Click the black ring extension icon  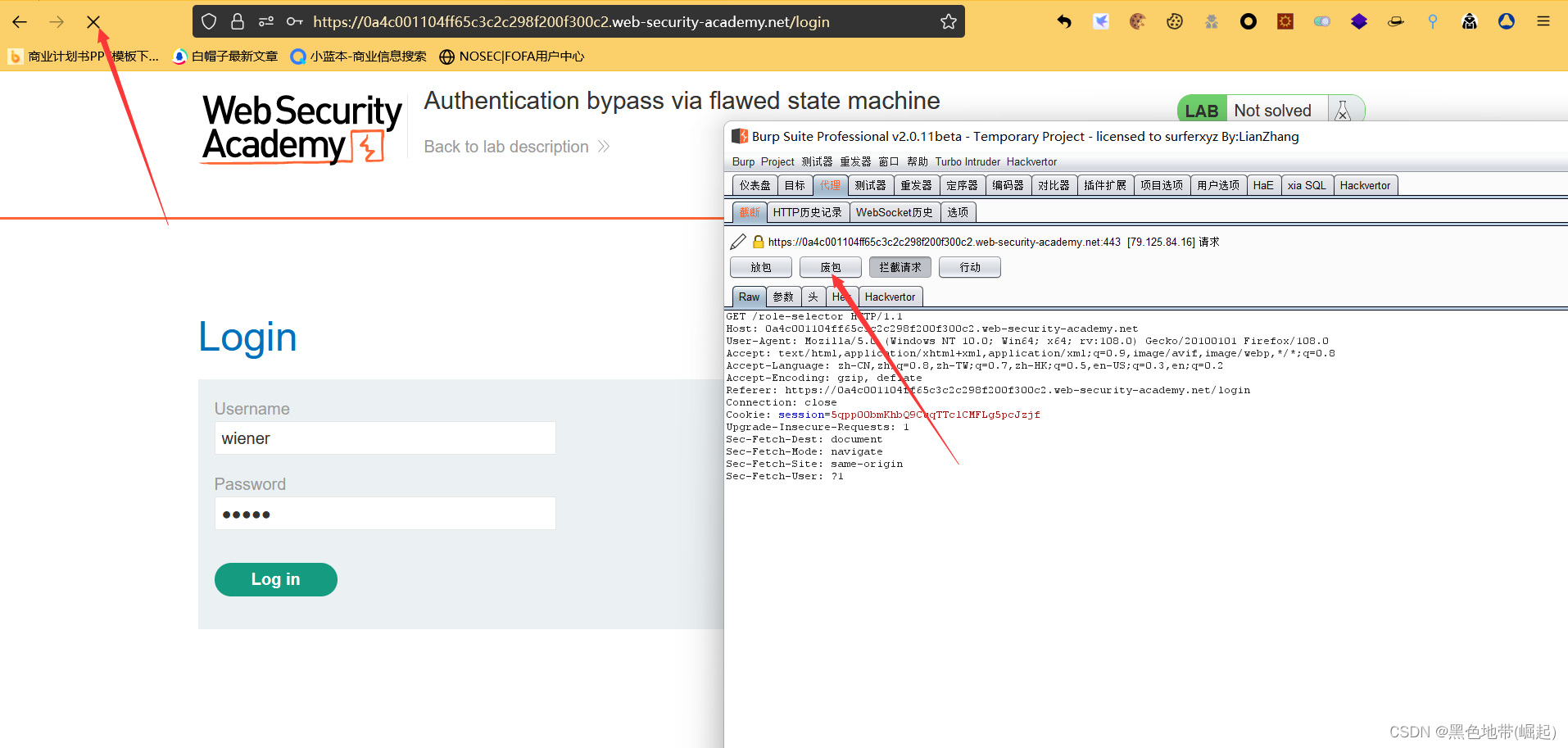point(1249,21)
